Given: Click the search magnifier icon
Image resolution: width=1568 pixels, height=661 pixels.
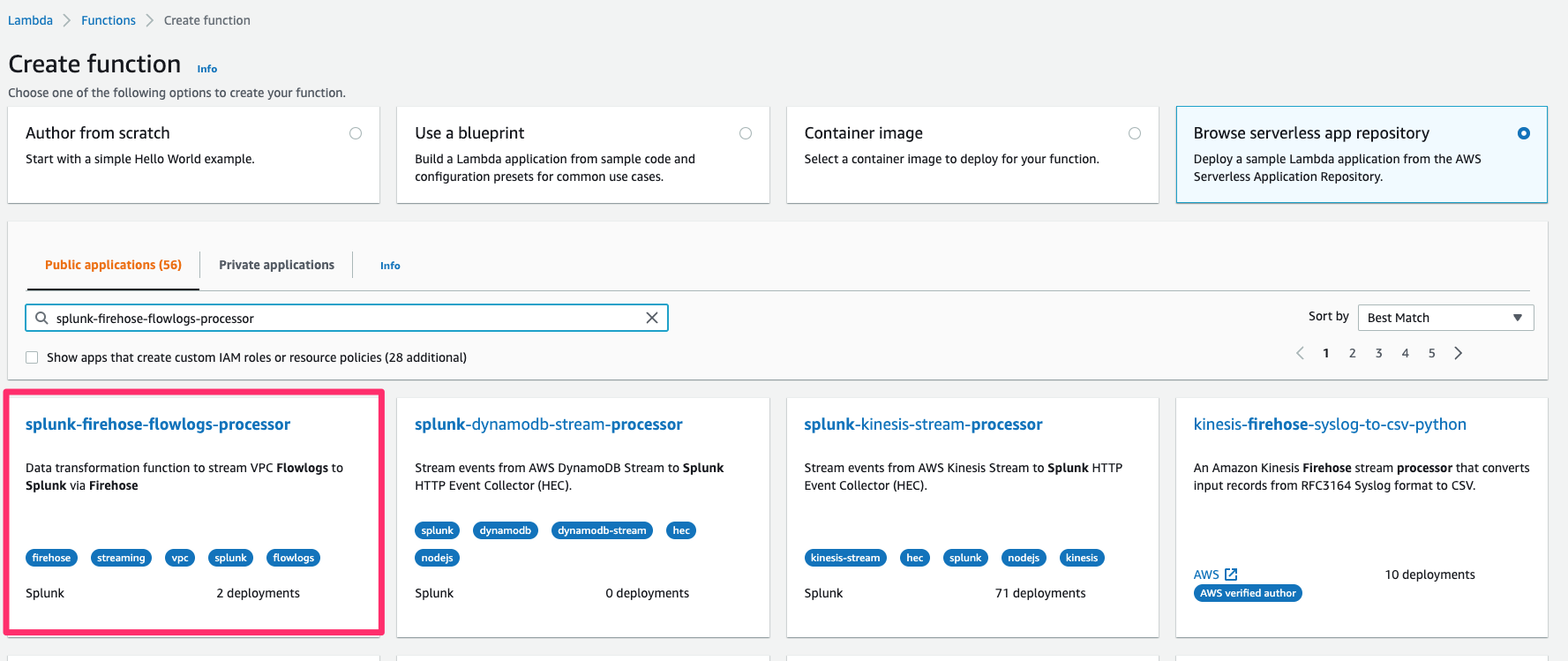Looking at the screenshot, I should [x=41, y=318].
